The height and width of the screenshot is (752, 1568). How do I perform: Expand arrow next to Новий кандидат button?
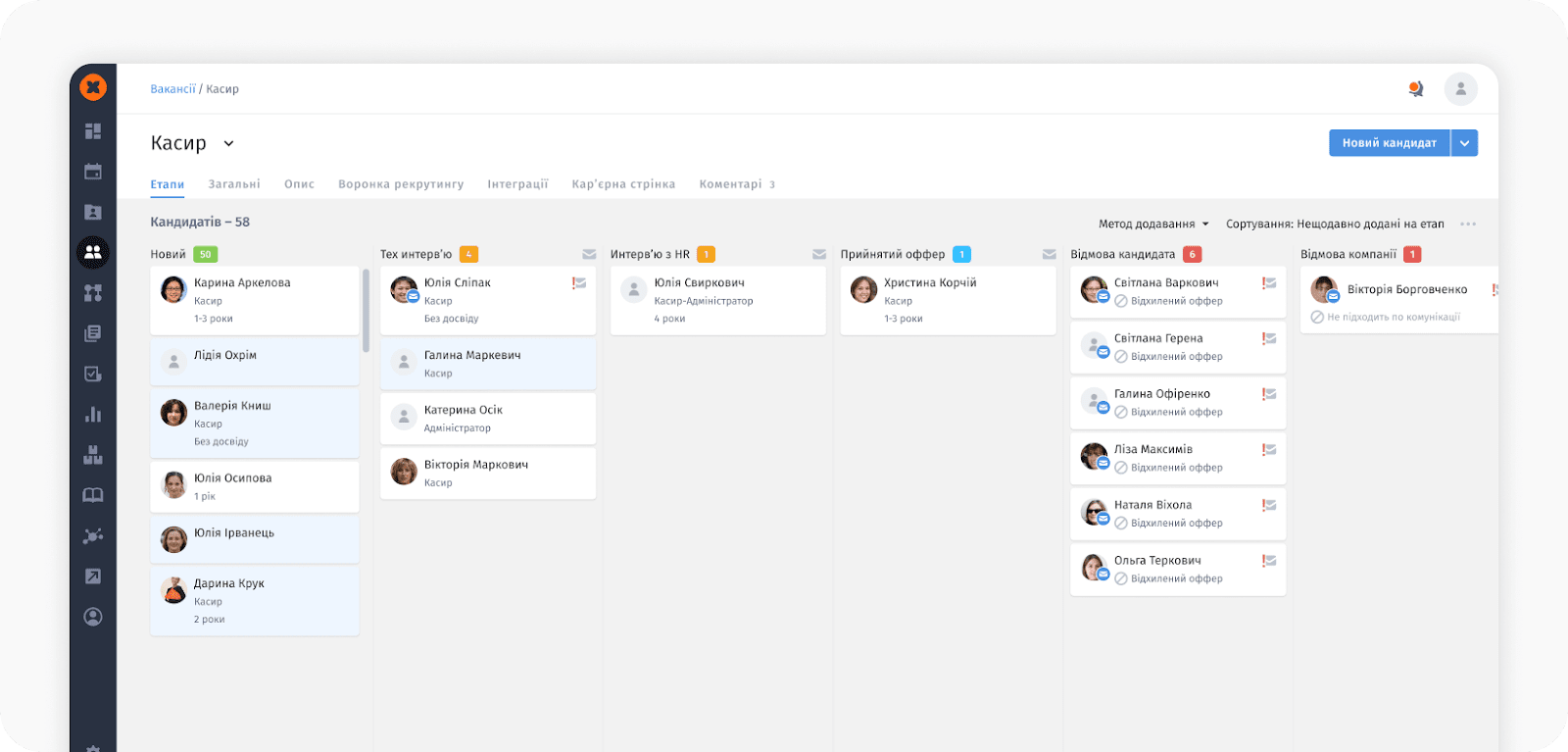pos(1464,143)
